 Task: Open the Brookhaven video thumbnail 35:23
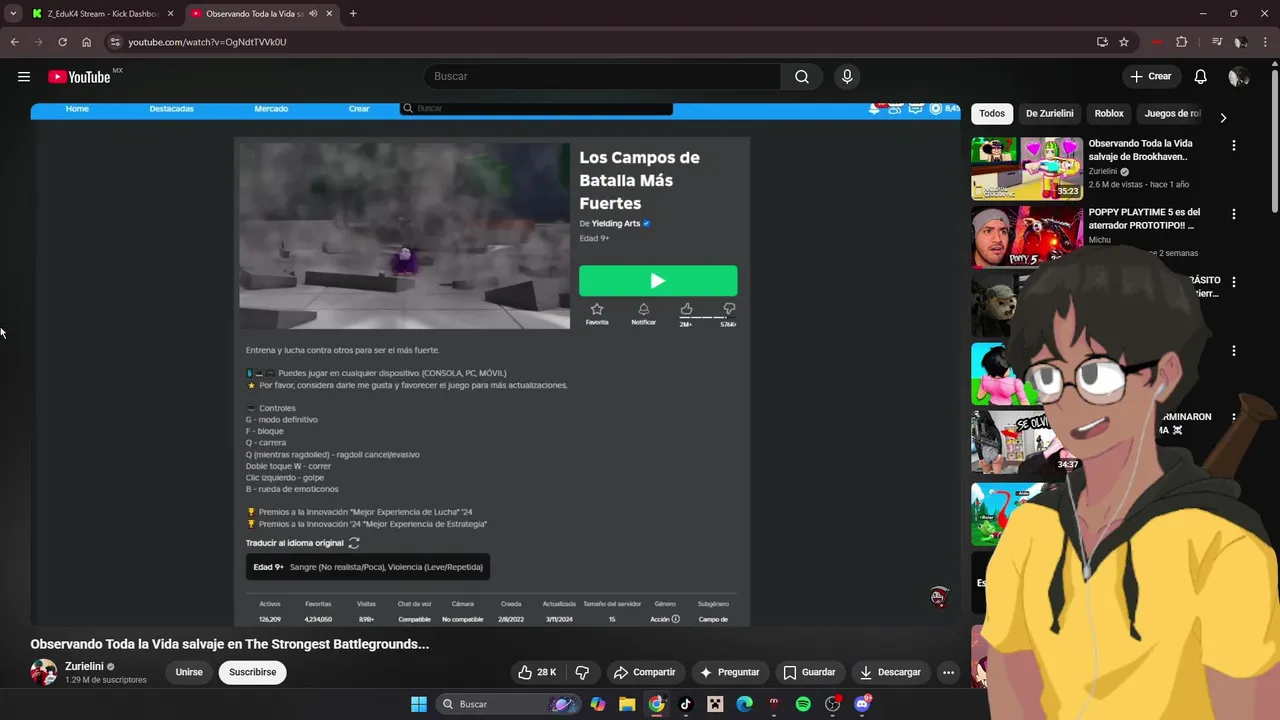click(1027, 168)
